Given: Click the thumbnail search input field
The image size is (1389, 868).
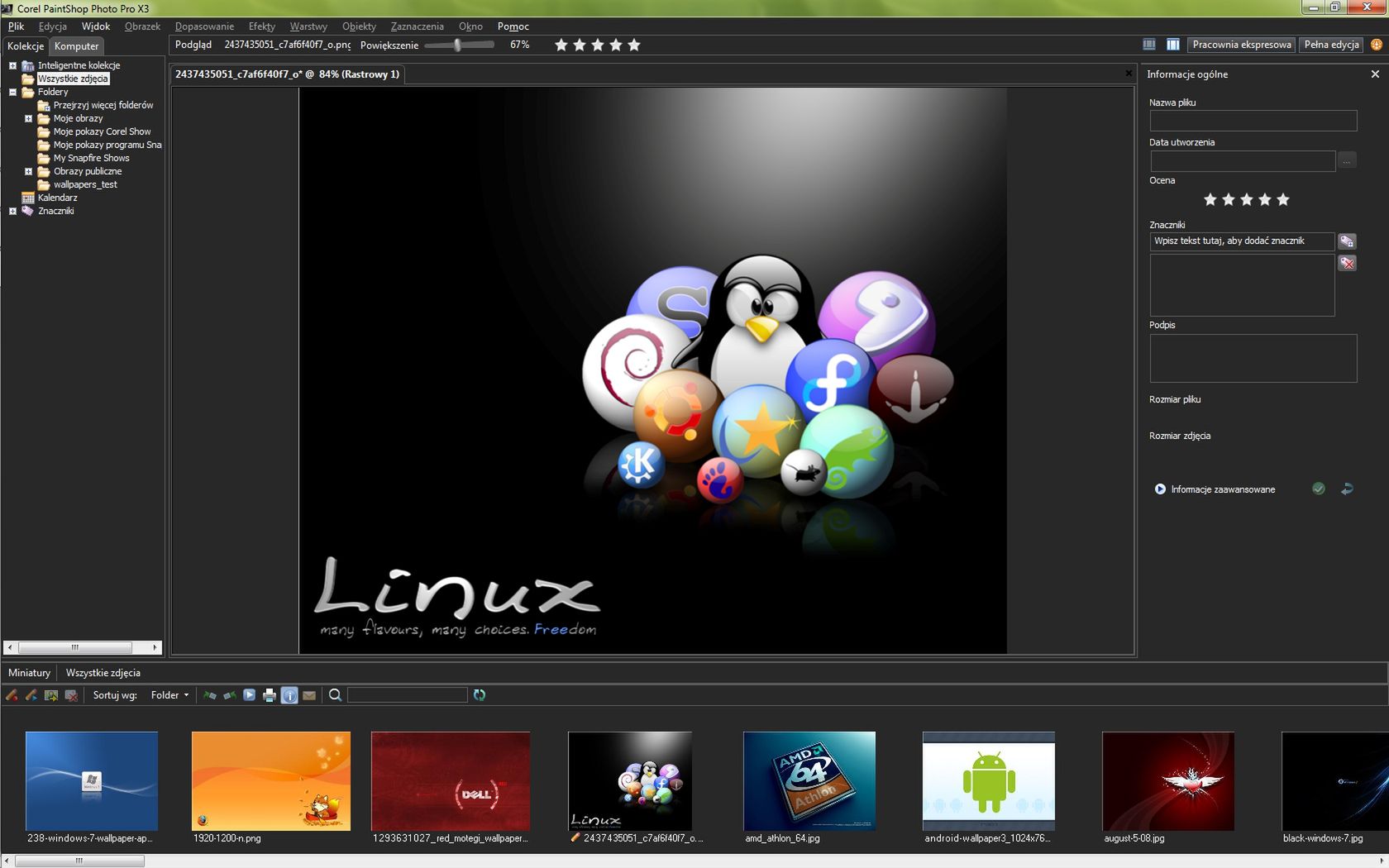Looking at the screenshot, I should [407, 695].
